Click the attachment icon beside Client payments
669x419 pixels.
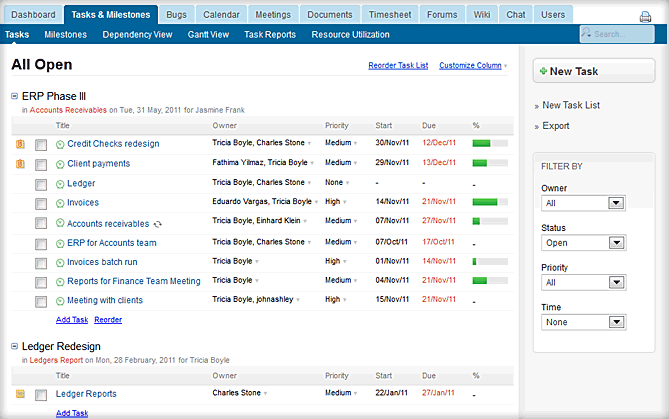click(20, 164)
